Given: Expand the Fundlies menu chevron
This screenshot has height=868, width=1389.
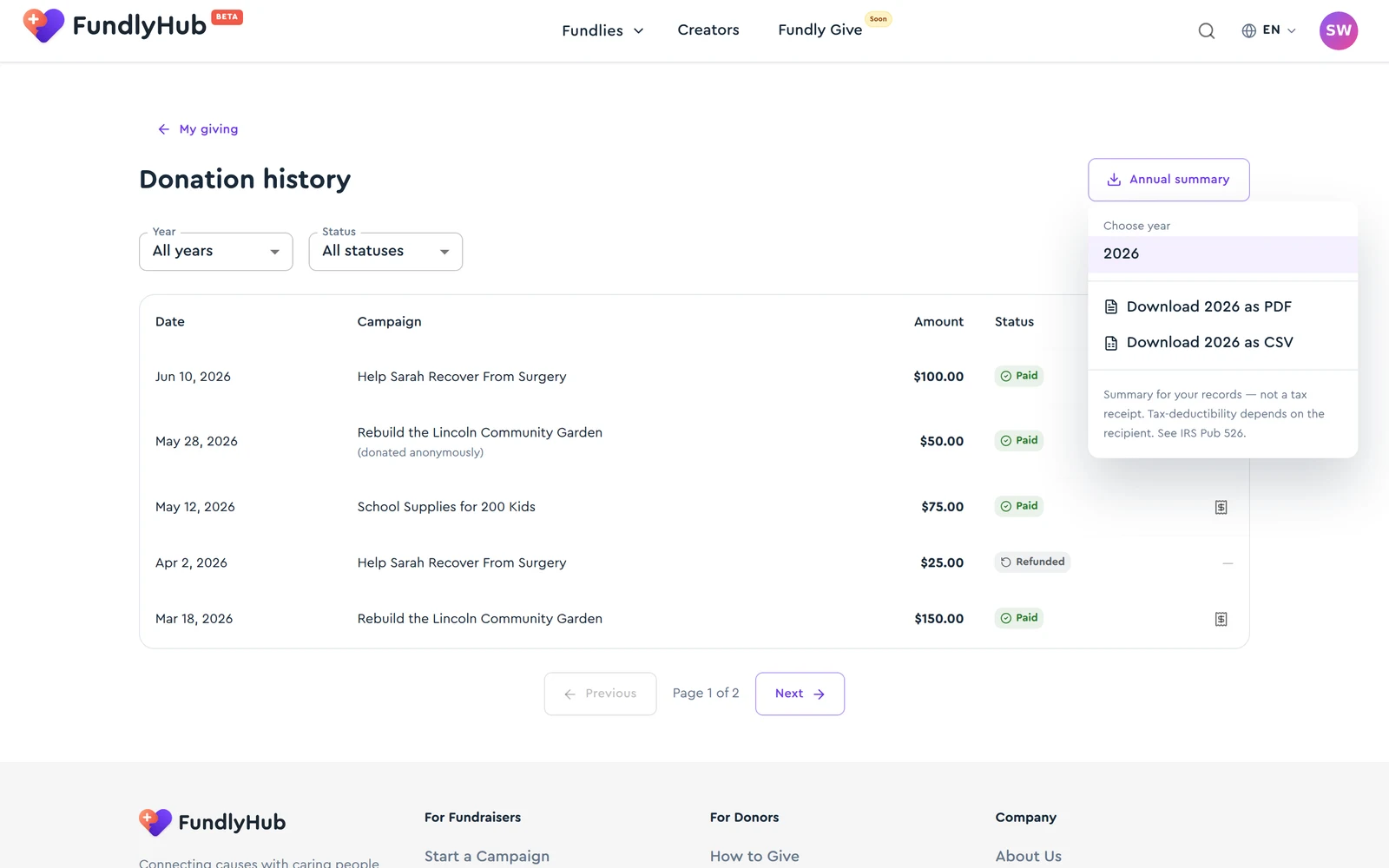Looking at the screenshot, I should (x=639, y=31).
